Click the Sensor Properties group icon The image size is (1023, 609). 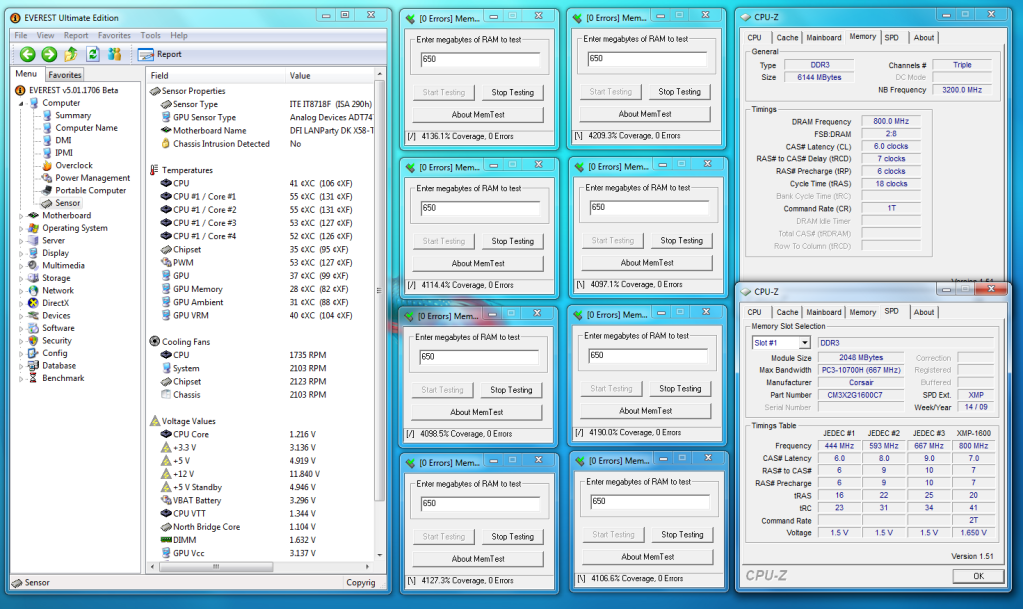pyautogui.click(x=155, y=91)
